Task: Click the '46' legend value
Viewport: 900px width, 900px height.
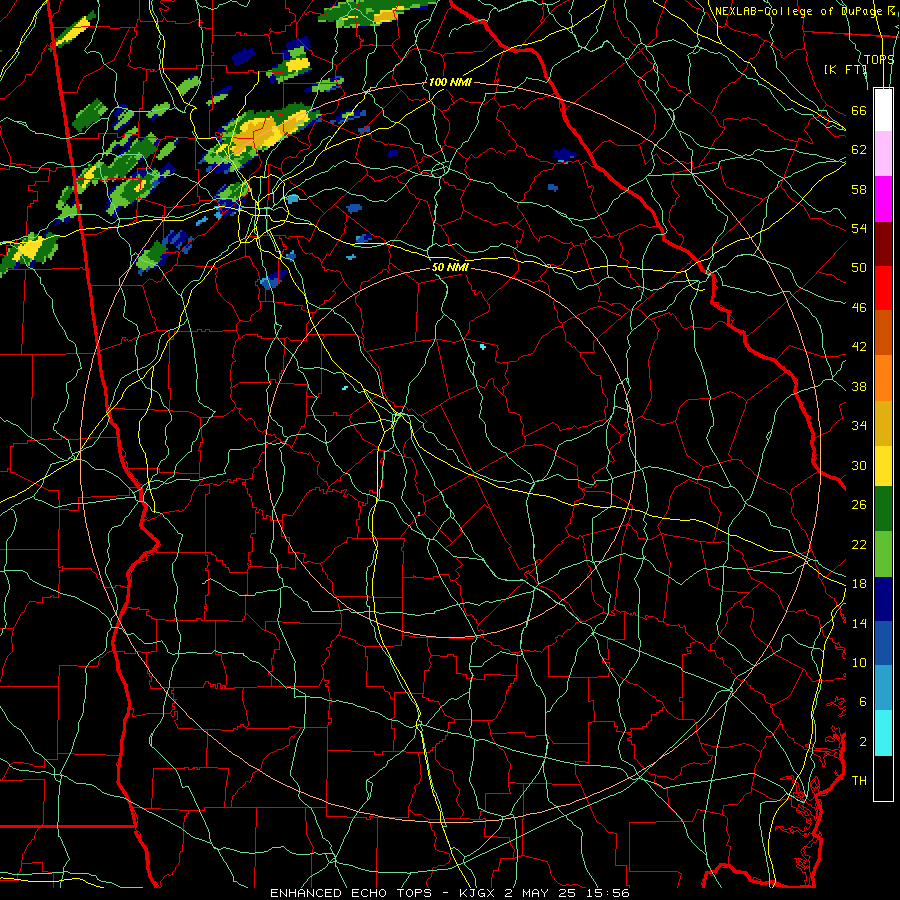Action: pyautogui.click(x=859, y=308)
